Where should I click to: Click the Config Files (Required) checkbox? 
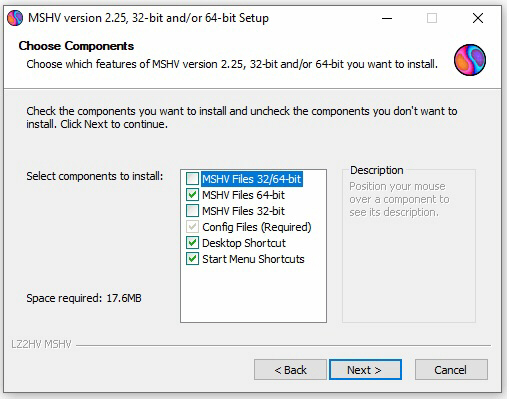click(192, 227)
